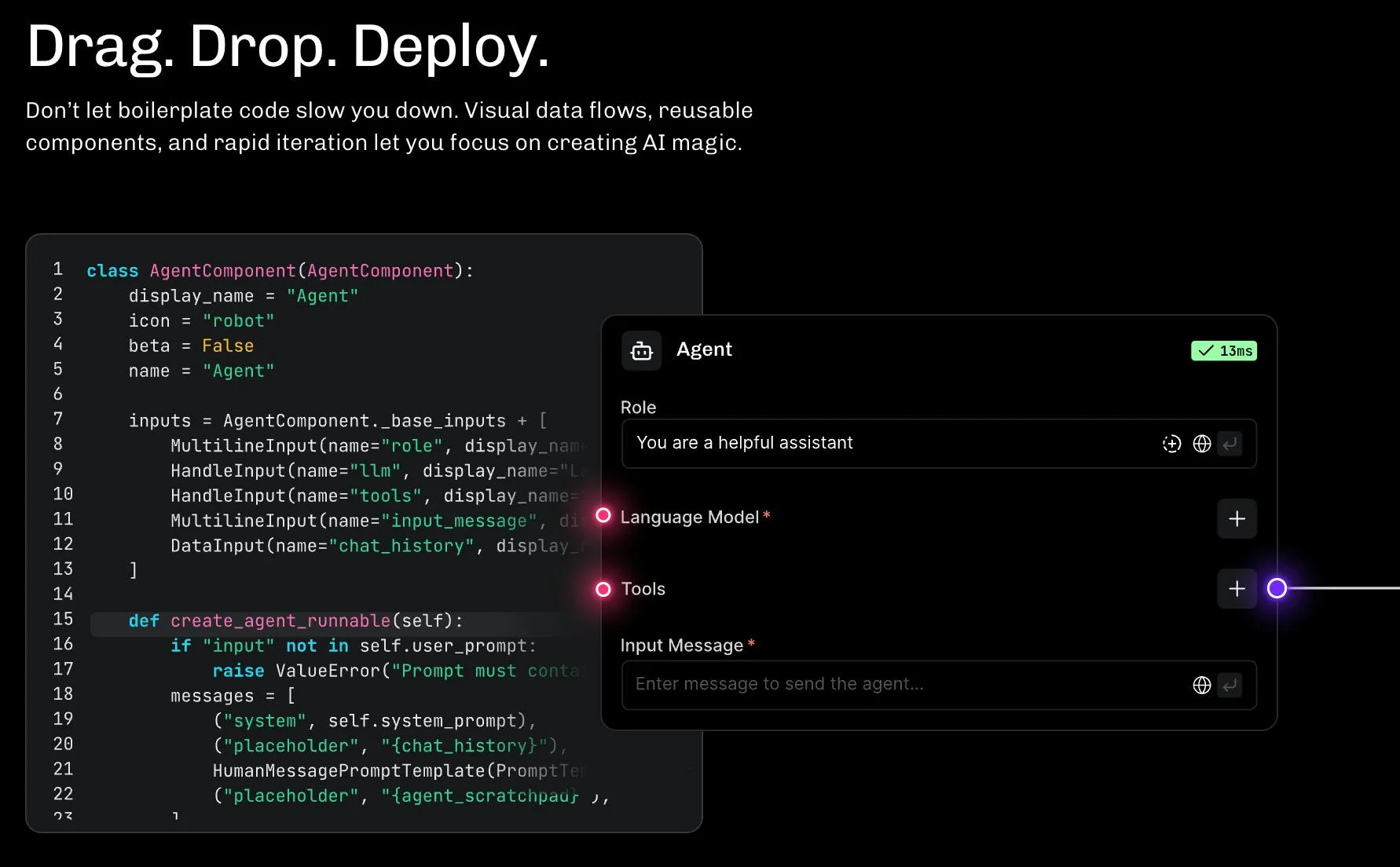
Task: Click the Drag. Drop. Deploy. heading
Action: [x=288, y=47]
